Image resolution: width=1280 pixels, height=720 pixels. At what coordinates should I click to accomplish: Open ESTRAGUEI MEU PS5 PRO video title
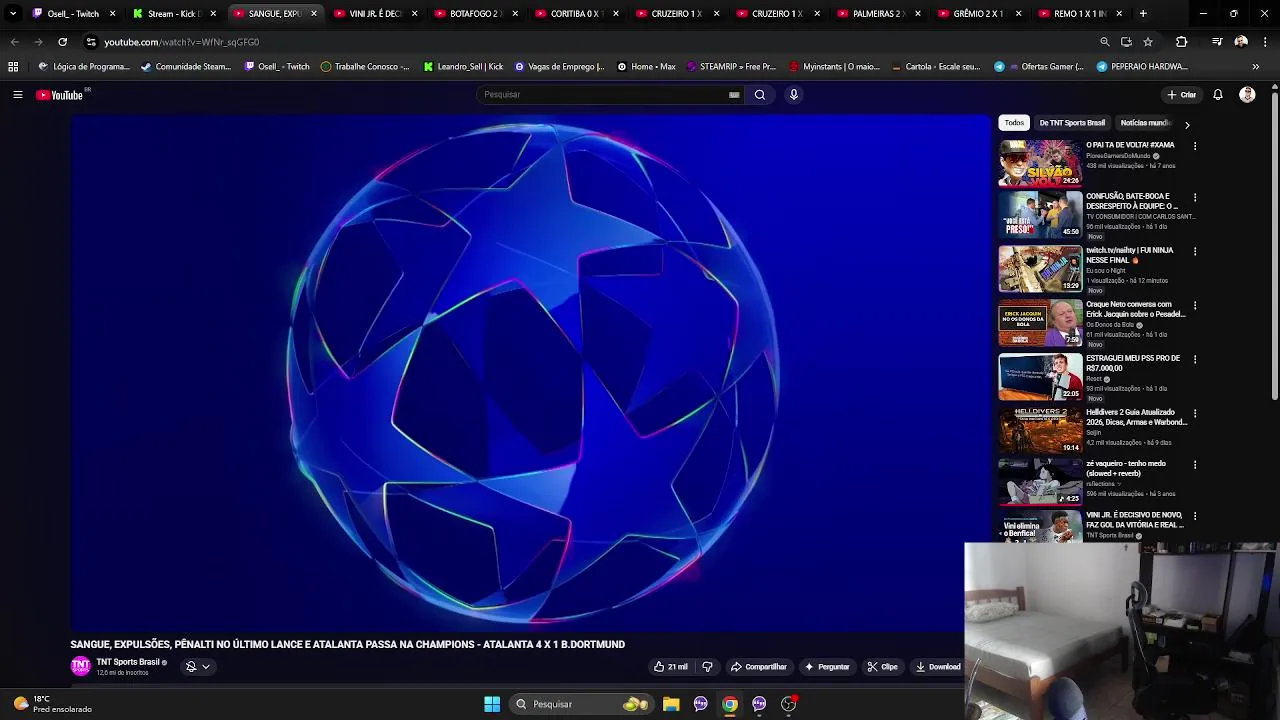click(x=1133, y=363)
